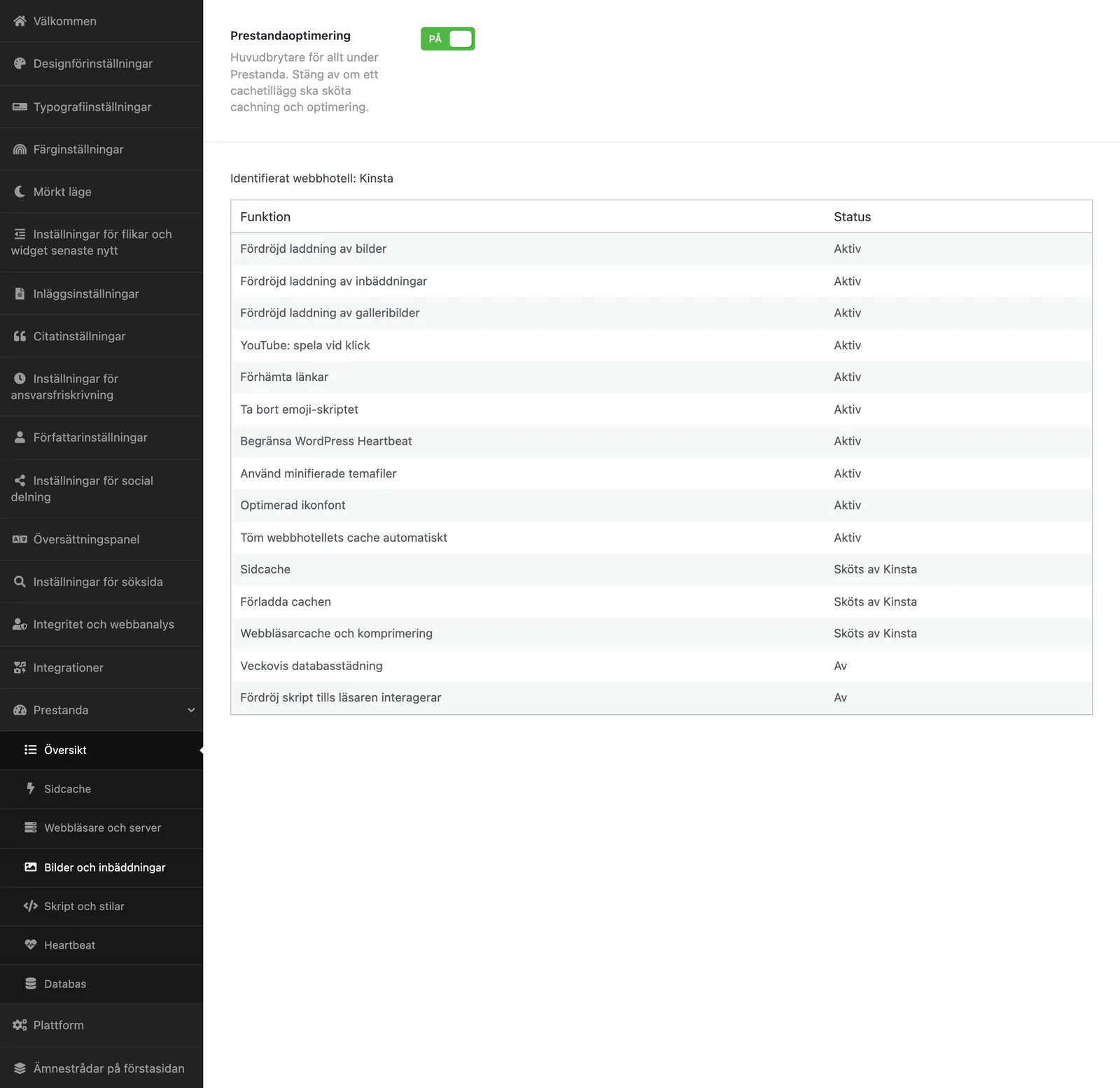The height and width of the screenshot is (1088, 1120).
Task: Click 'Förhämta länkar' row
Action: coord(661,377)
